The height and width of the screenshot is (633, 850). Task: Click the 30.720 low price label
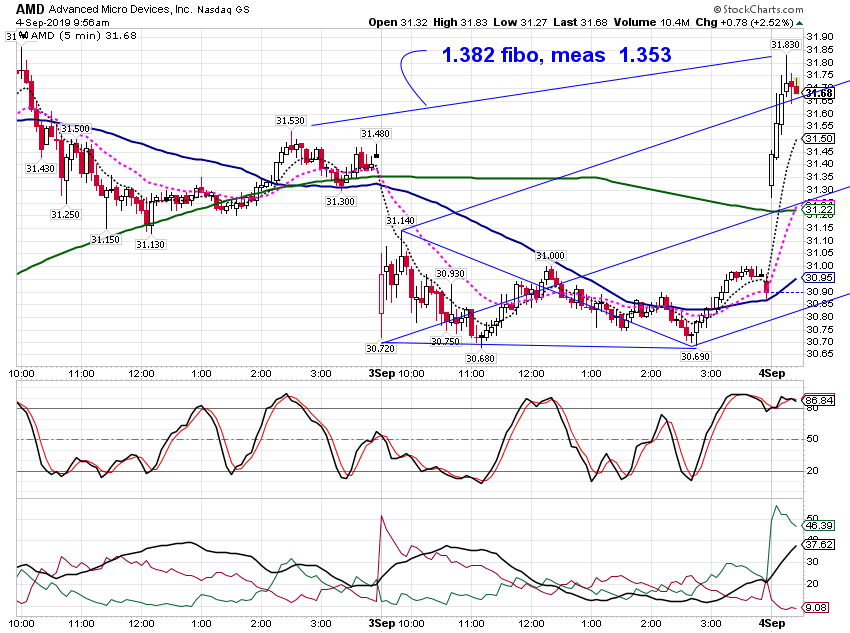tap(381, 348)
